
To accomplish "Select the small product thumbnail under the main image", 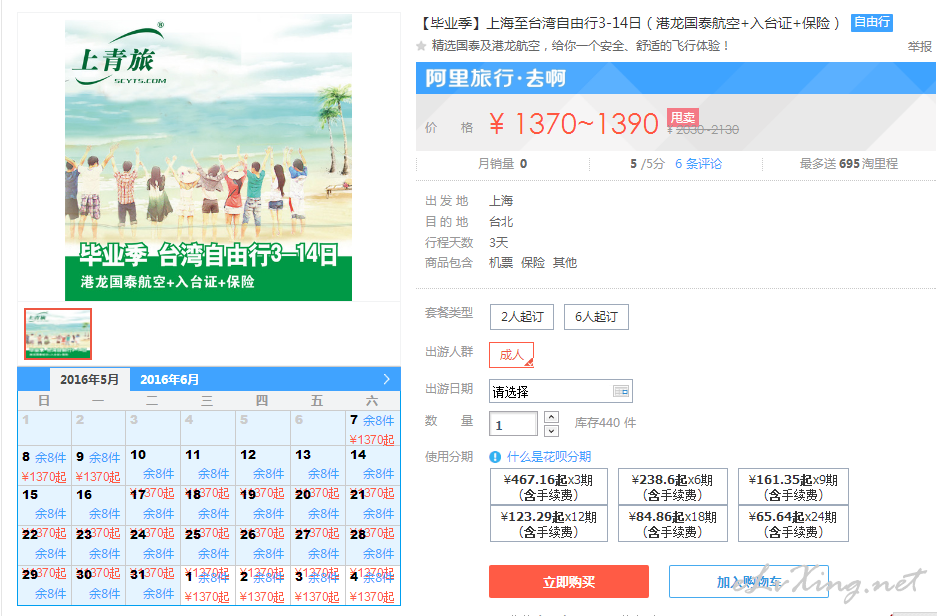I will click(x=58, y=334).
